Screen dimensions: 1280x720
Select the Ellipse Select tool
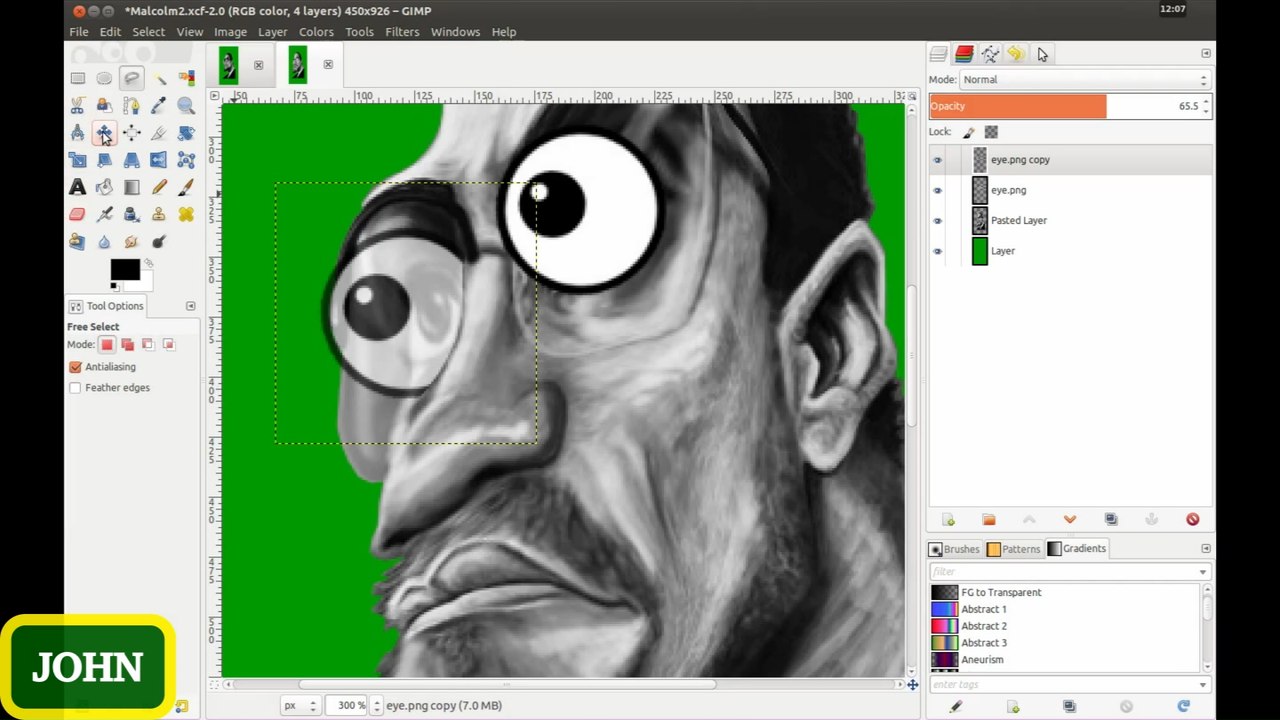104,78
